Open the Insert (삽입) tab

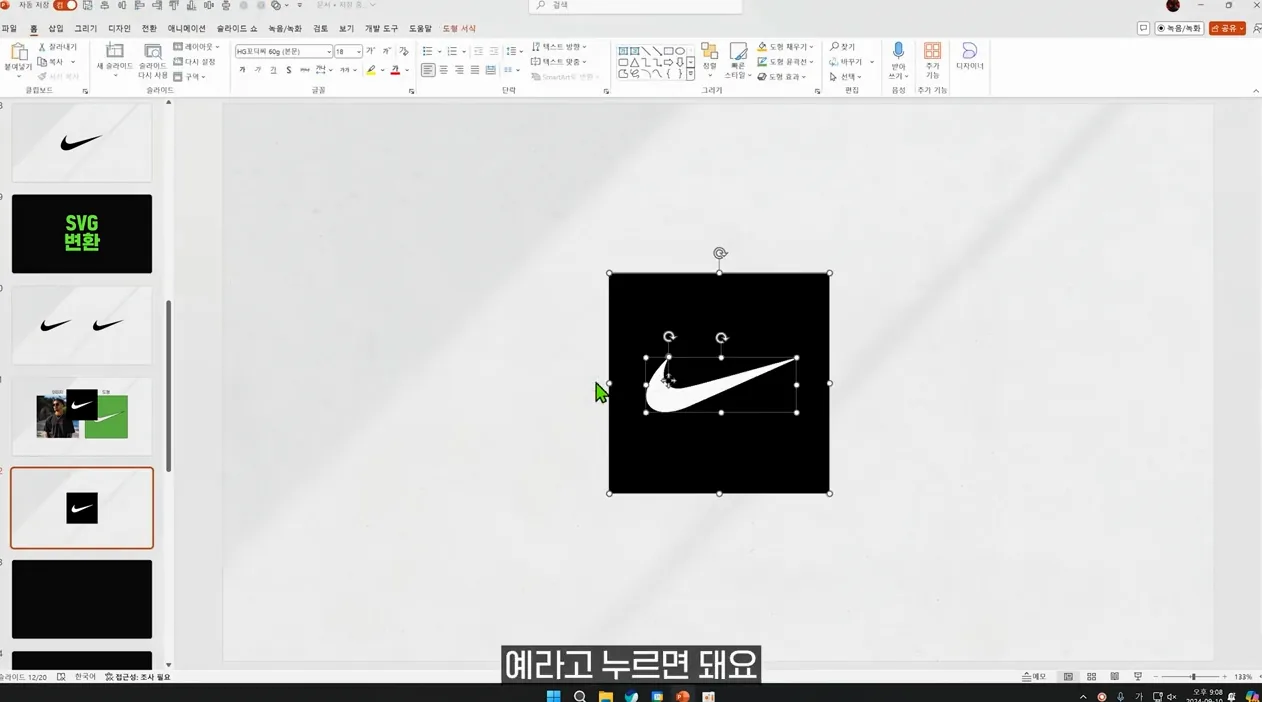click(x=56, y=29)
